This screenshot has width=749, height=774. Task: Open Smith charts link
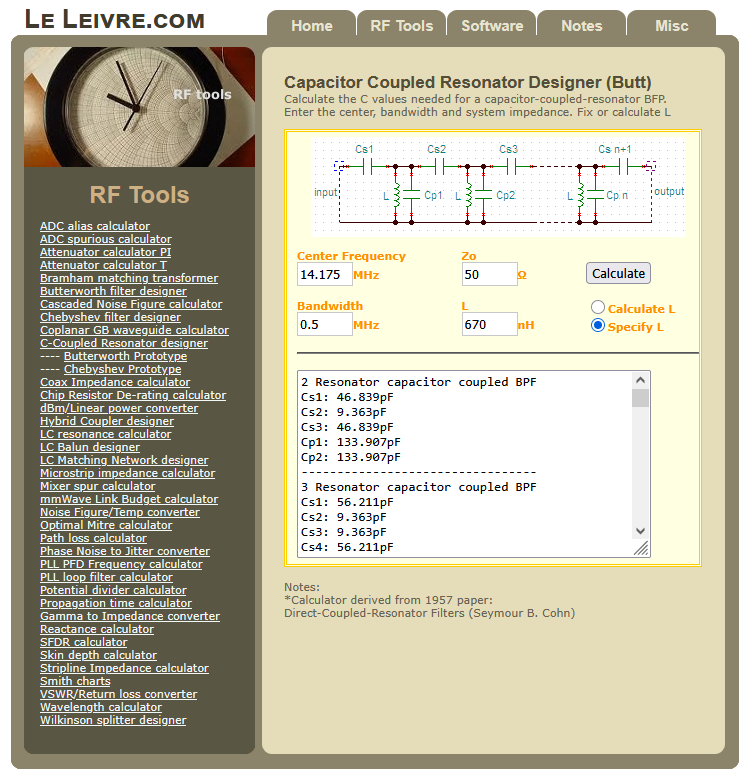click(75, 681)
